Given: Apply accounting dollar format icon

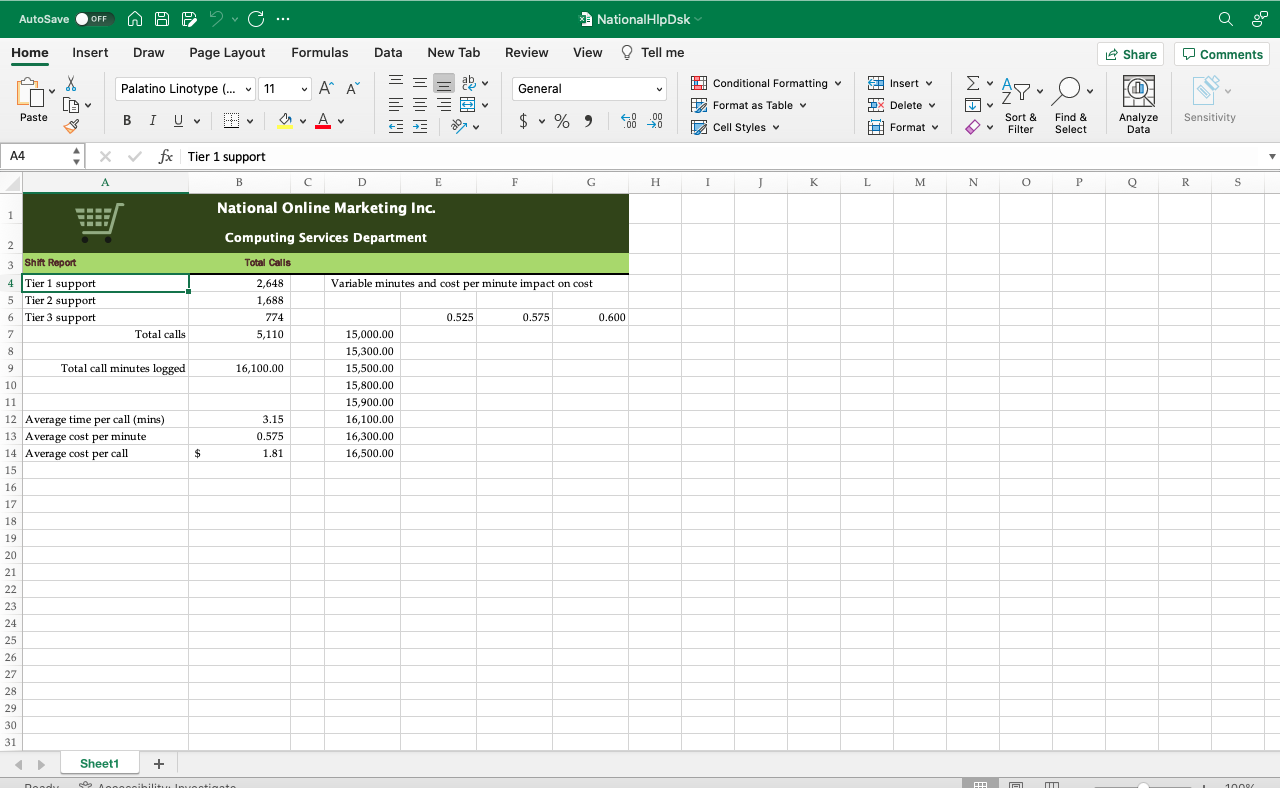Looking at the screenshot, I should pos(524,121).
